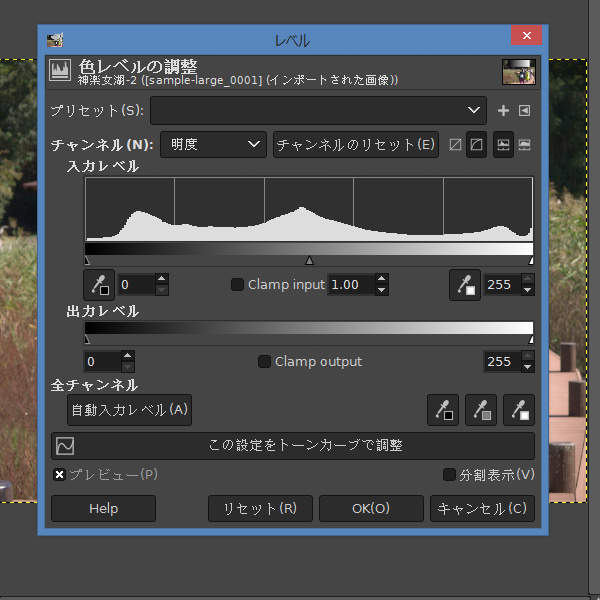Decrease the input low level value
The image size is (600, 600).
pos(162,290)
